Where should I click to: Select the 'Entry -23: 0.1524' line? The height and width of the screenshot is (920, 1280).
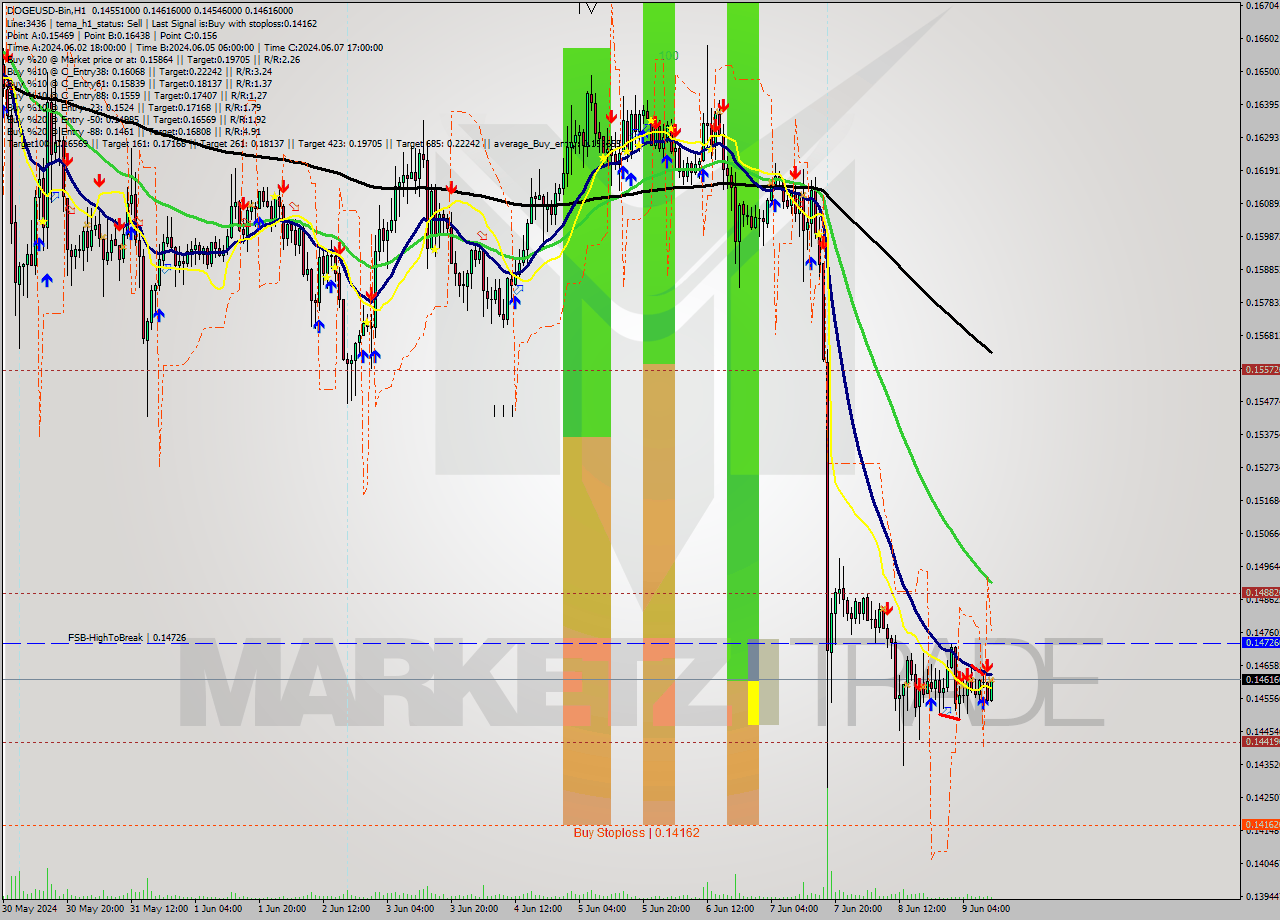(x=133, y=107)
